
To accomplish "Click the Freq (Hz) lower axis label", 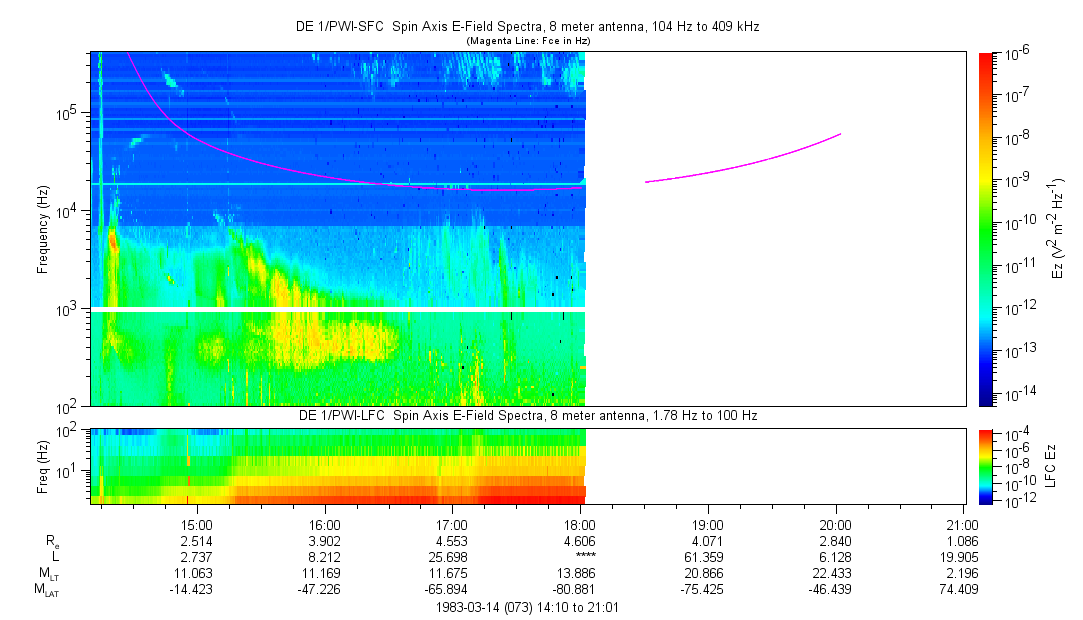I will tap(43, 465).
